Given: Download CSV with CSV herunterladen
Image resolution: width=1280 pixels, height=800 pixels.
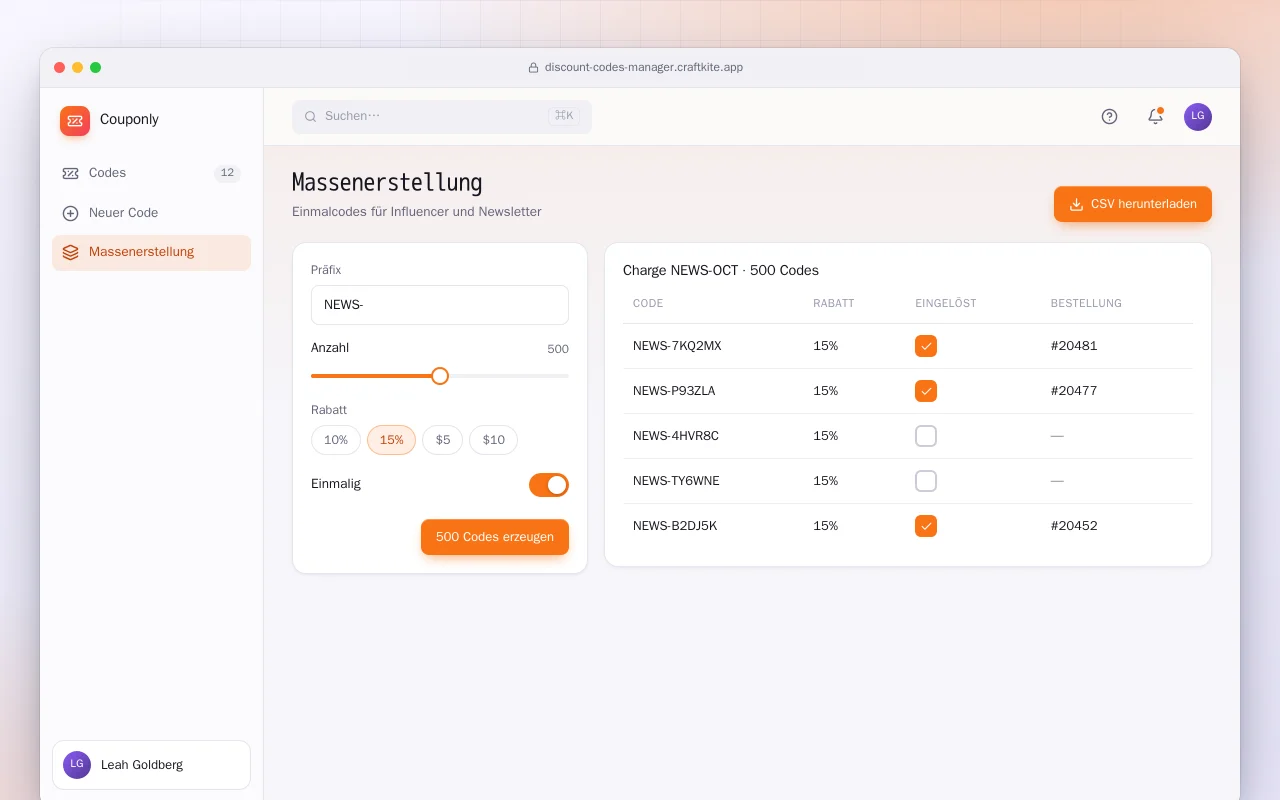Looking at the screenshot, I should pyautogui.click(x=1133, y=204).
